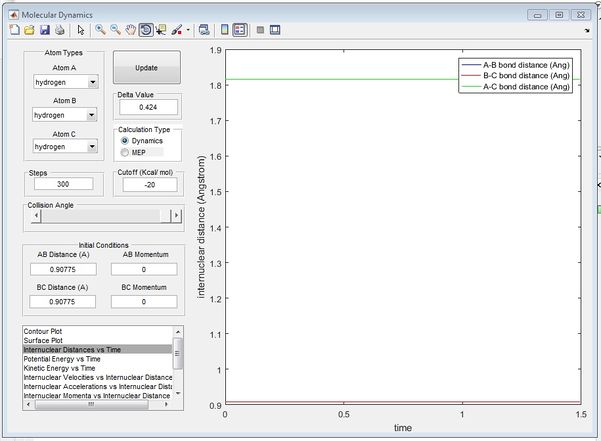The width and height of the screenshot is (601, 441).
Task: Select Internuclear Momenta vs Internuclear Distance
Action: 97,396
